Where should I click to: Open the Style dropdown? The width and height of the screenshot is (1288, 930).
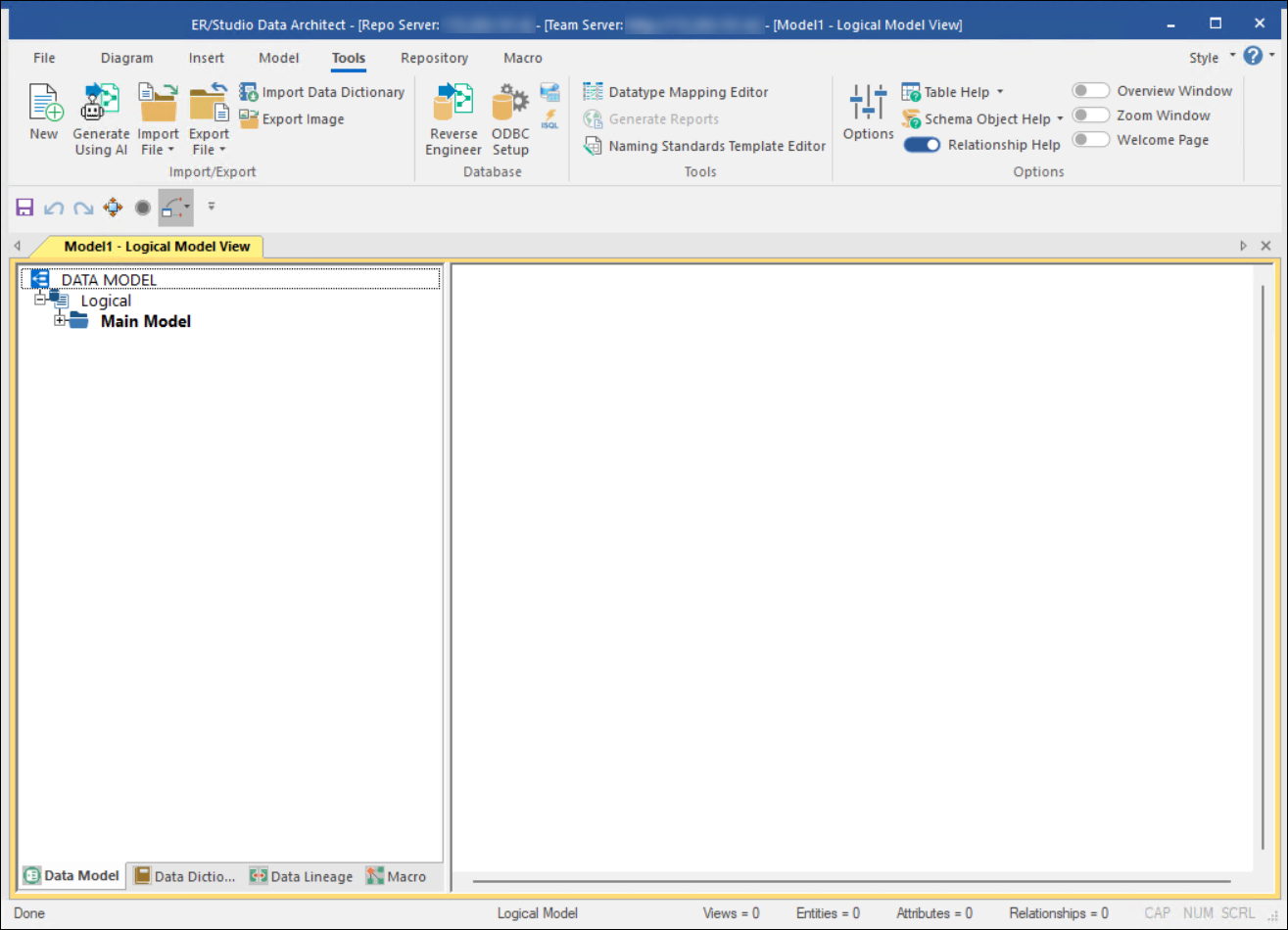pyautogui.click(x=1211, y=58)
